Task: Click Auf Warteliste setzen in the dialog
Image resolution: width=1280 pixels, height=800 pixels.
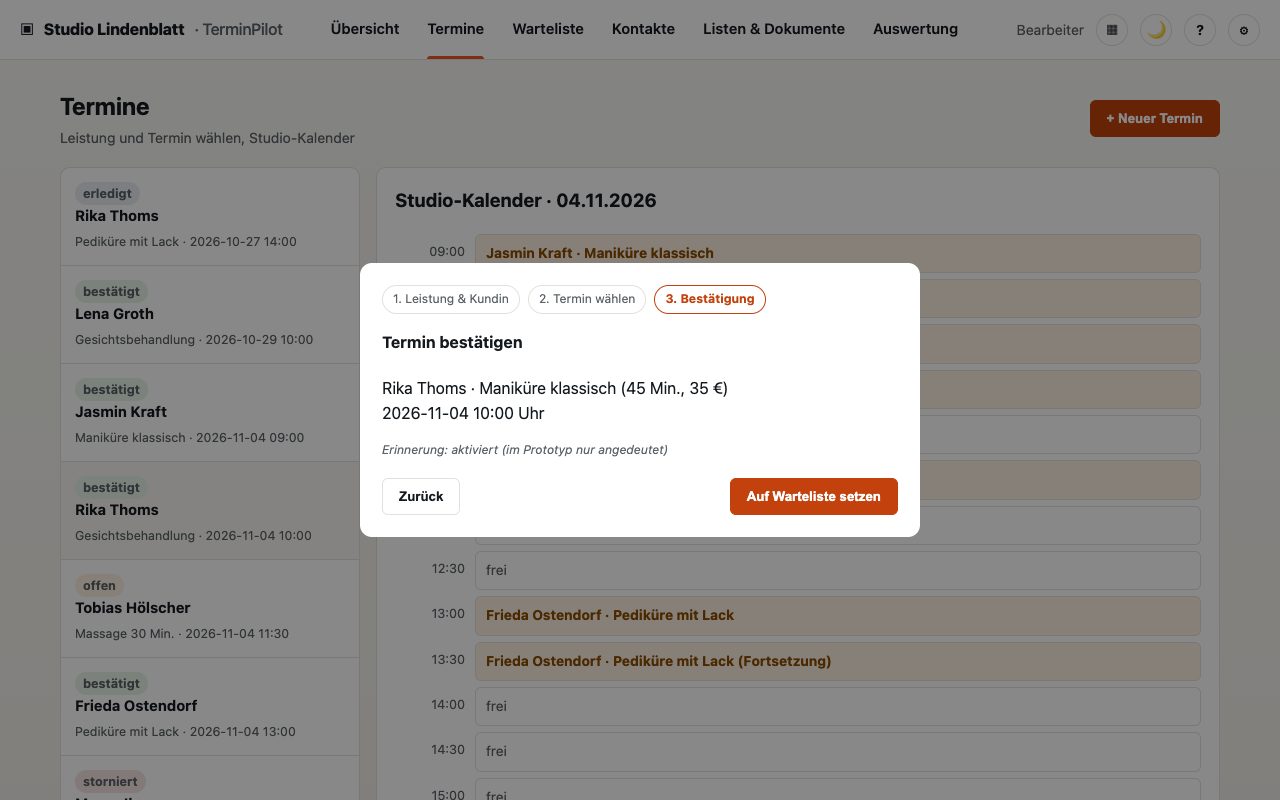Action: 814,496
